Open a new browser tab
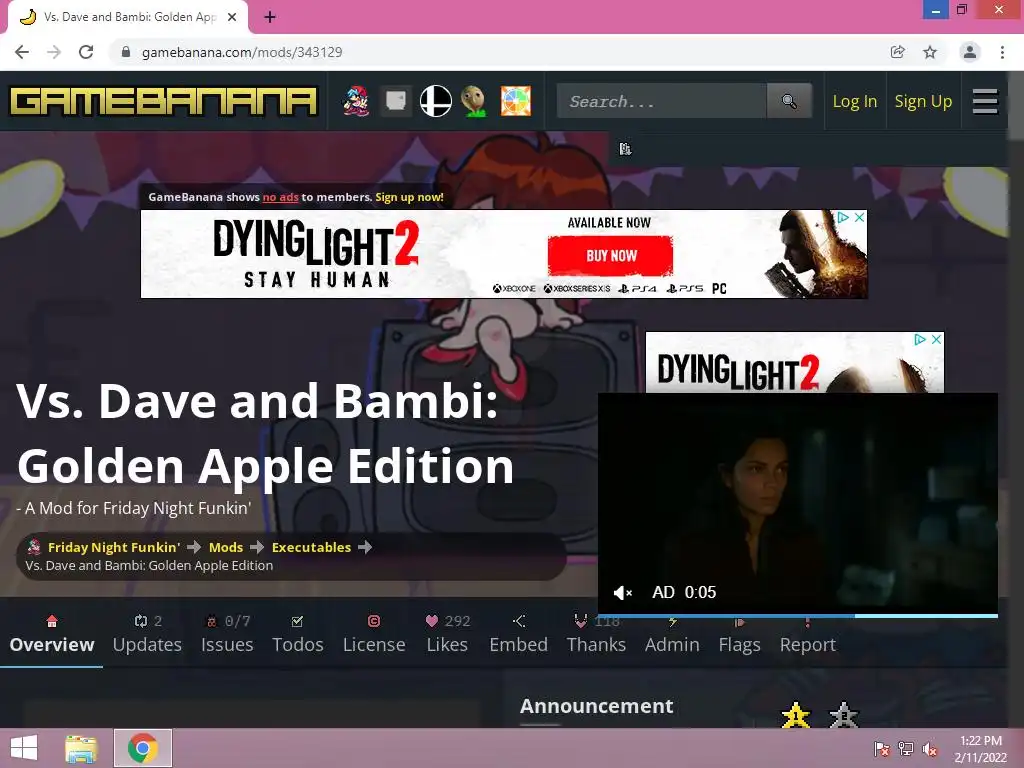This screenshot has height=768, width=1024. 270,17
